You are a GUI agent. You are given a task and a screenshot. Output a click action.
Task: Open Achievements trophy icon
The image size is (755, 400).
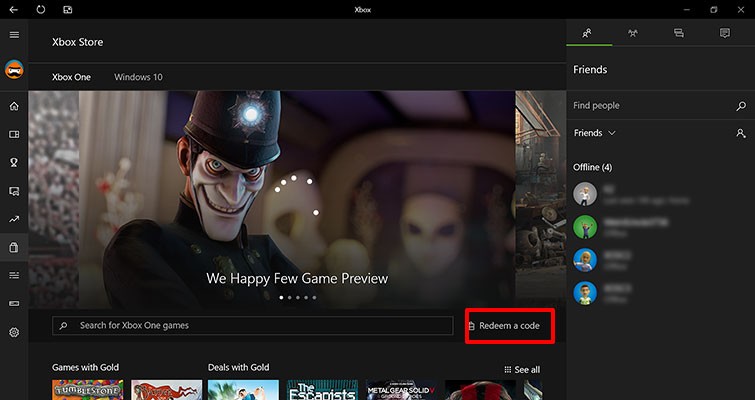click(x=14, y=163)
